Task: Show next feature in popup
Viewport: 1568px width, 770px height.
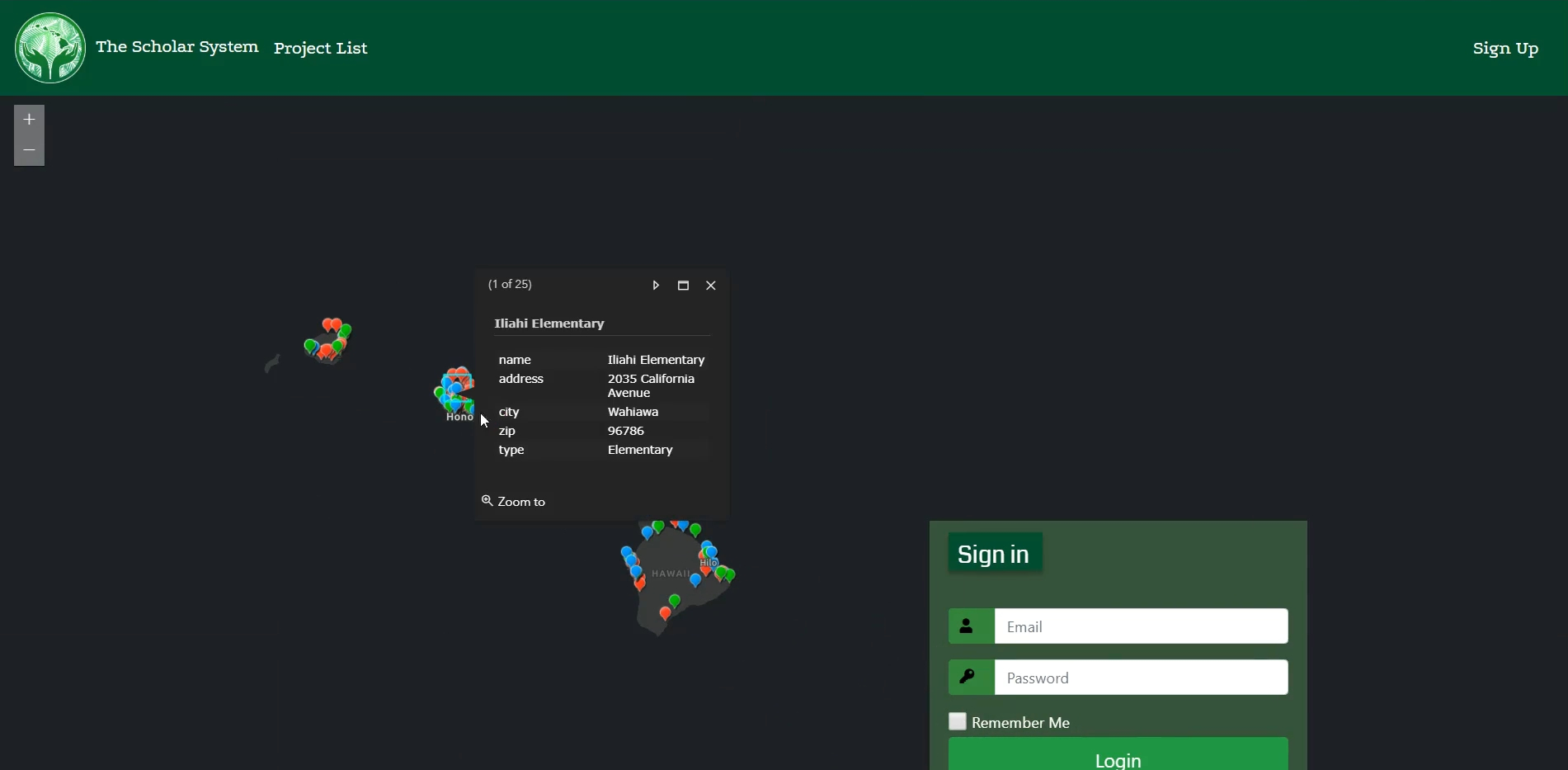Action: pyautogui.click(x=656, y=286)
